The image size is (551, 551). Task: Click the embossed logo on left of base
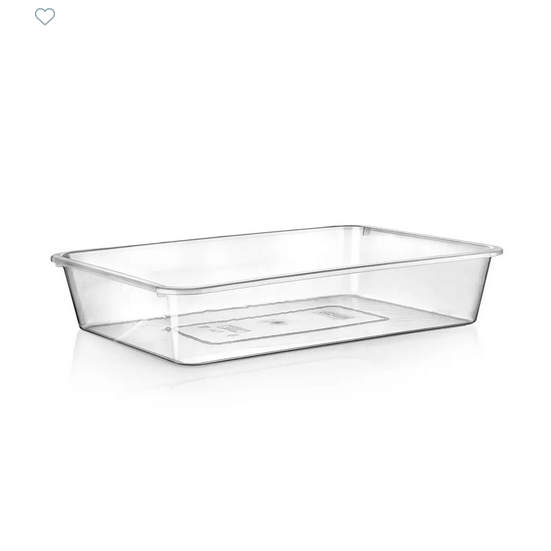click(234, 329)
